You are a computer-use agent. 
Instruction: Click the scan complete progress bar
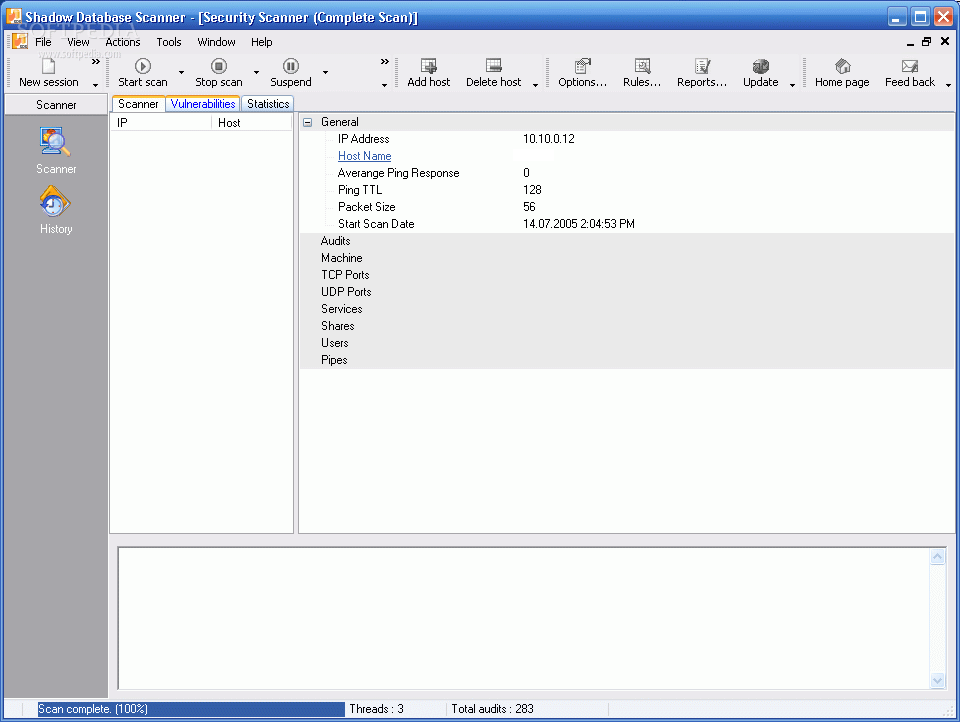(x=191, y=709)
